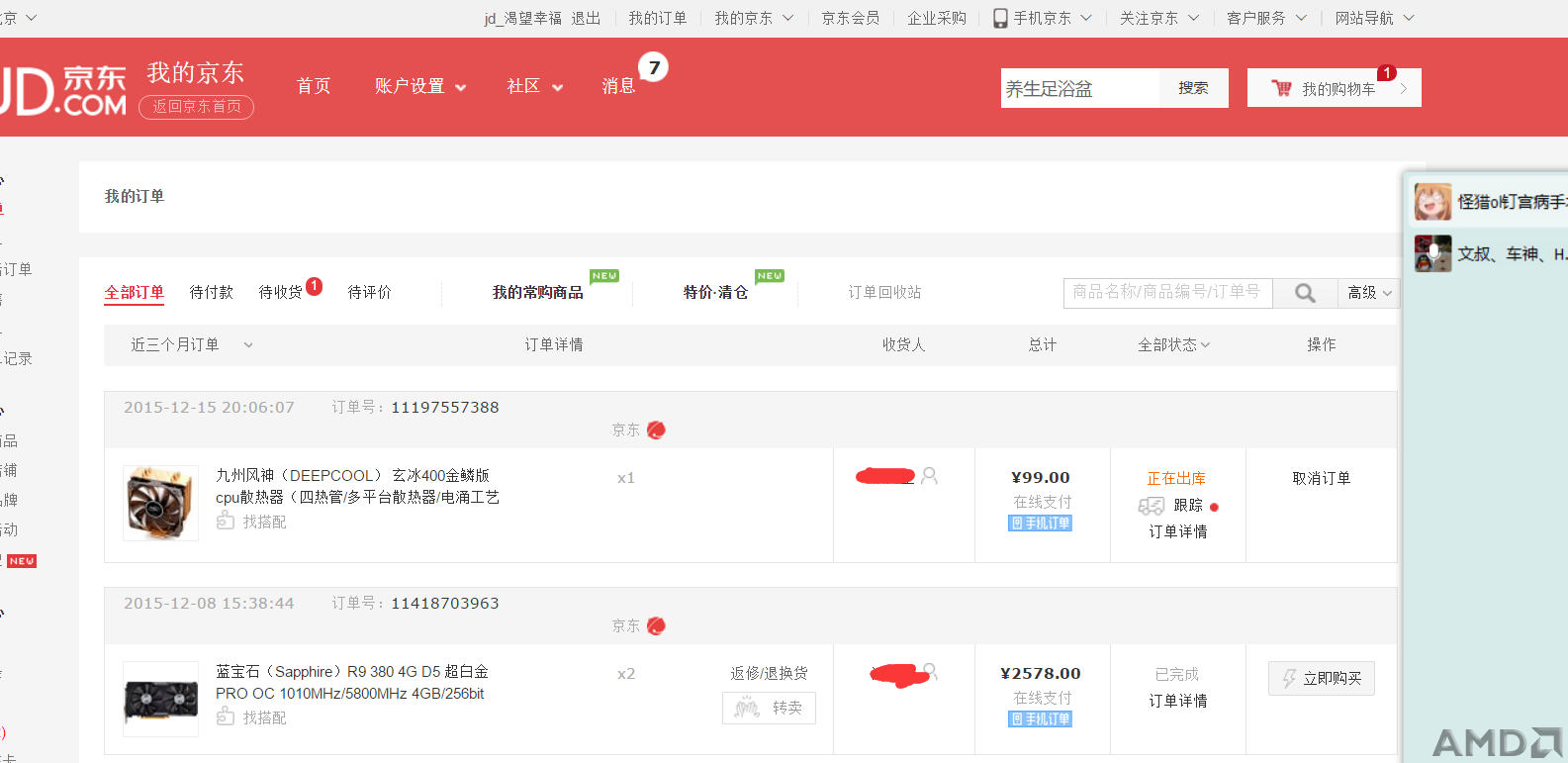Open 消息 in red navigation
1568x763 pixels.
(619, 86)
